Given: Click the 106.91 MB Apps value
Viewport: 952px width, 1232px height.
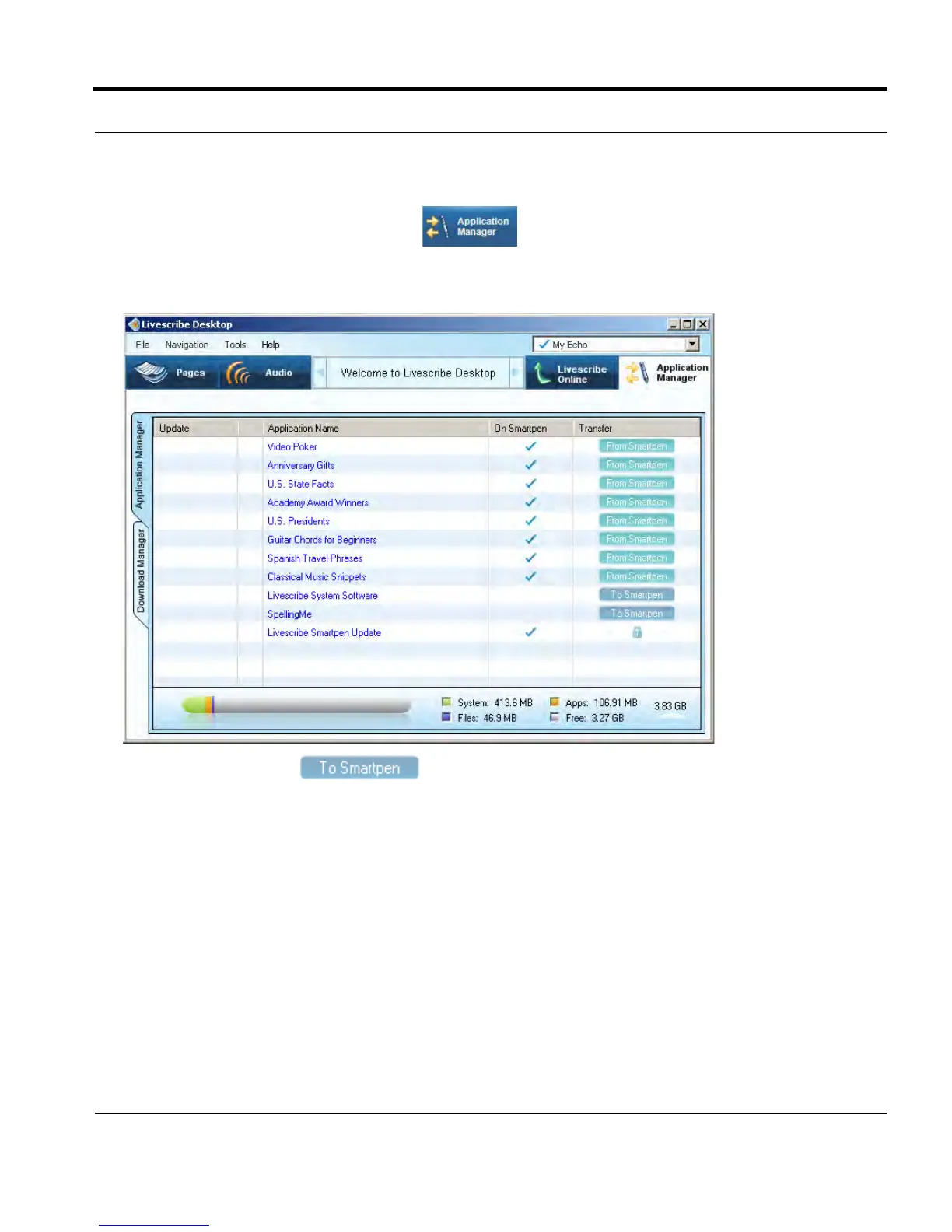Looking at the screenshot, I should (x=615, y=702).
